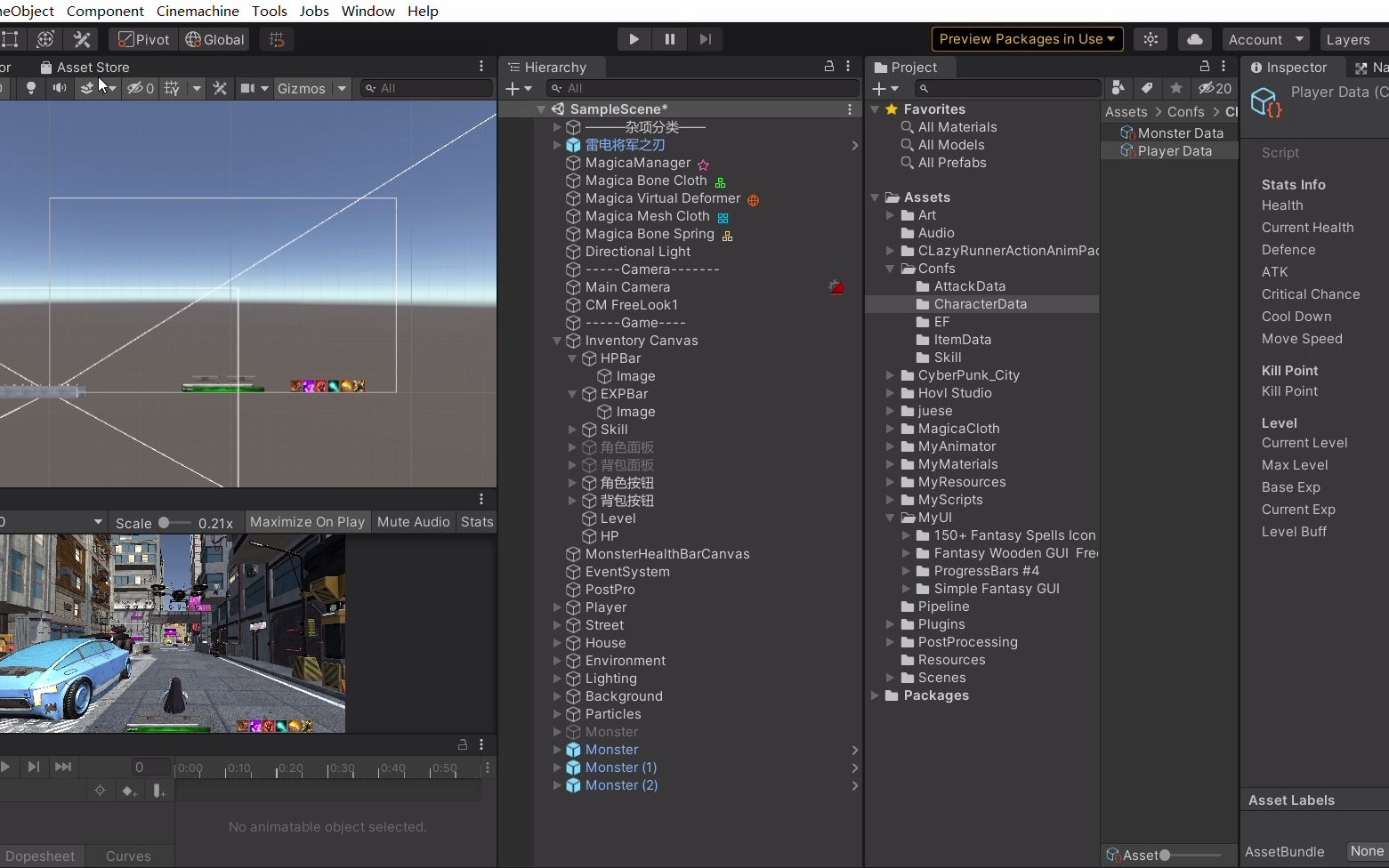Click the Step frame button
The width and height of the screenshot is (1389, 868).
[705, 39]
